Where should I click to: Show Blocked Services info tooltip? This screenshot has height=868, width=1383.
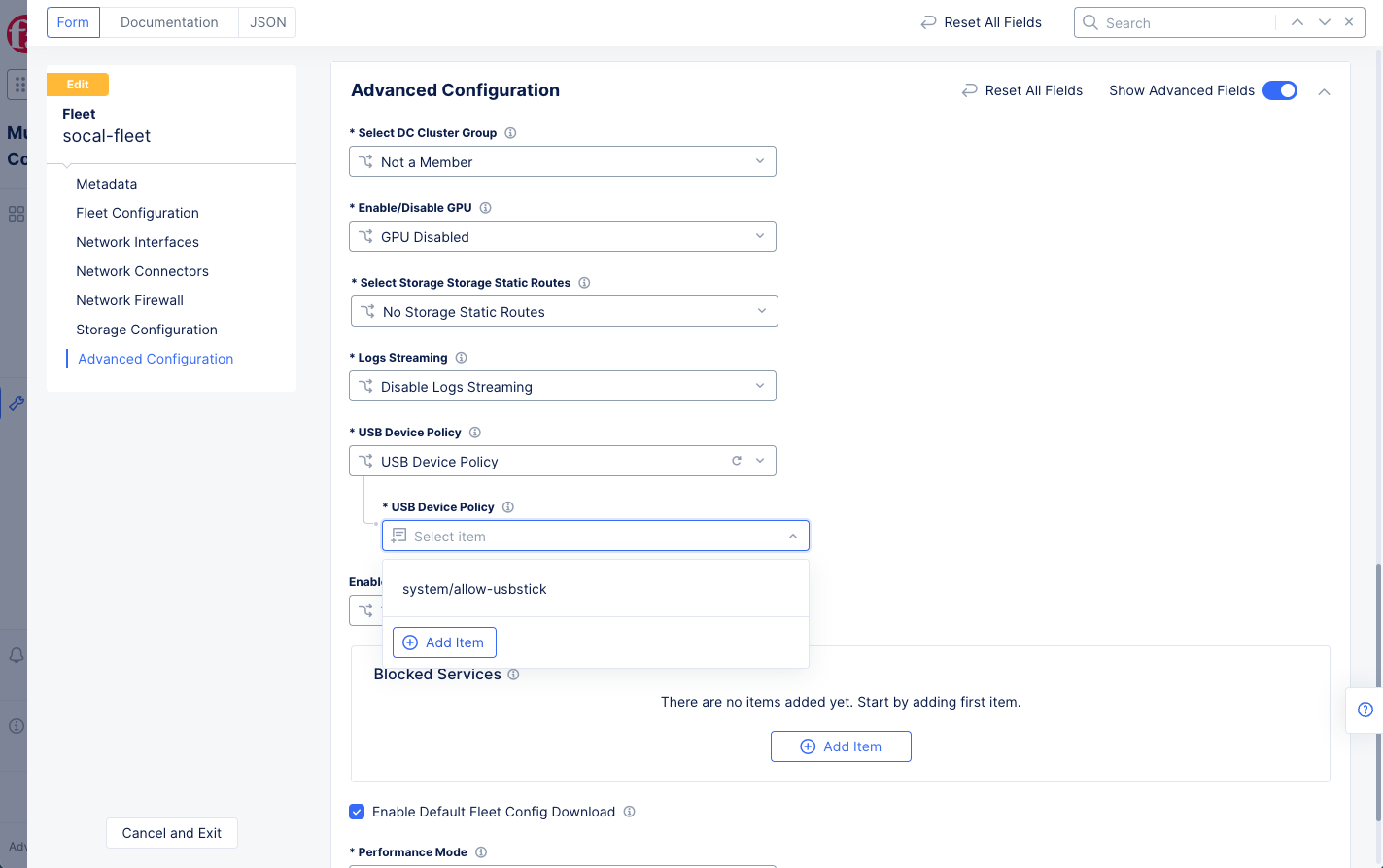coord(513,675)
